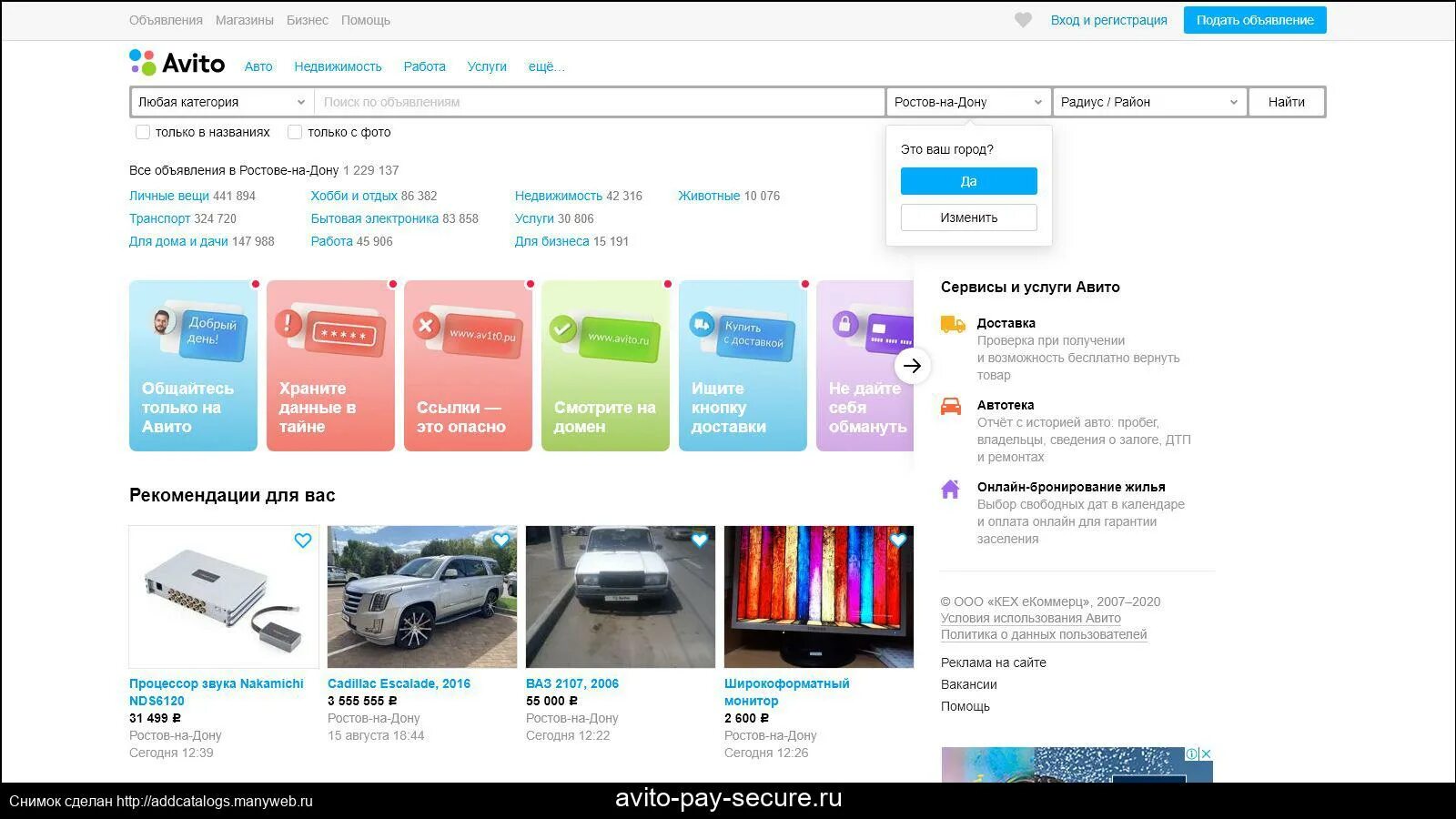The height and width of the screenshot is (819, 1456).
Task: Close the advertisement banner
Action: point(1207,753)
